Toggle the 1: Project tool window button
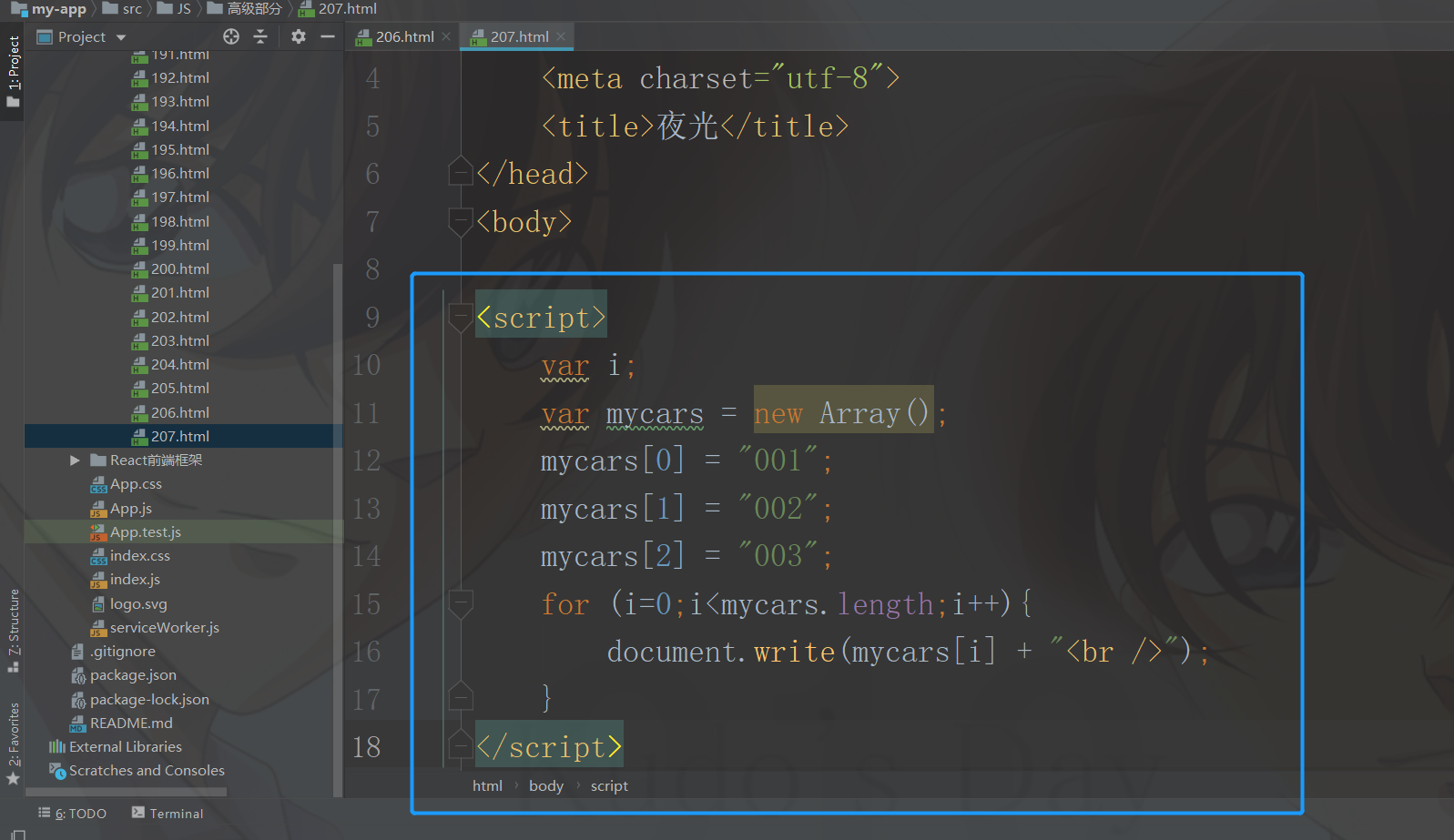Image resolution: width=1454 pixels, height=840 pixels. click(x=13, y=72)
